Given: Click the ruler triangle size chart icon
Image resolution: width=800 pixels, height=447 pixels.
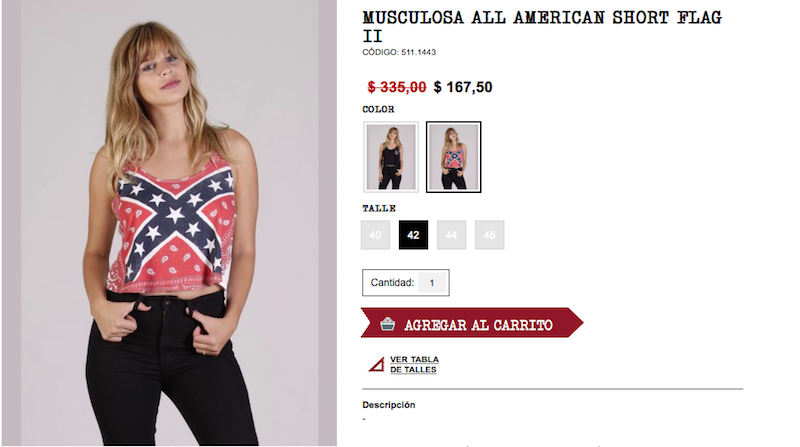Looking at the screenshot, I should point(377,364).
